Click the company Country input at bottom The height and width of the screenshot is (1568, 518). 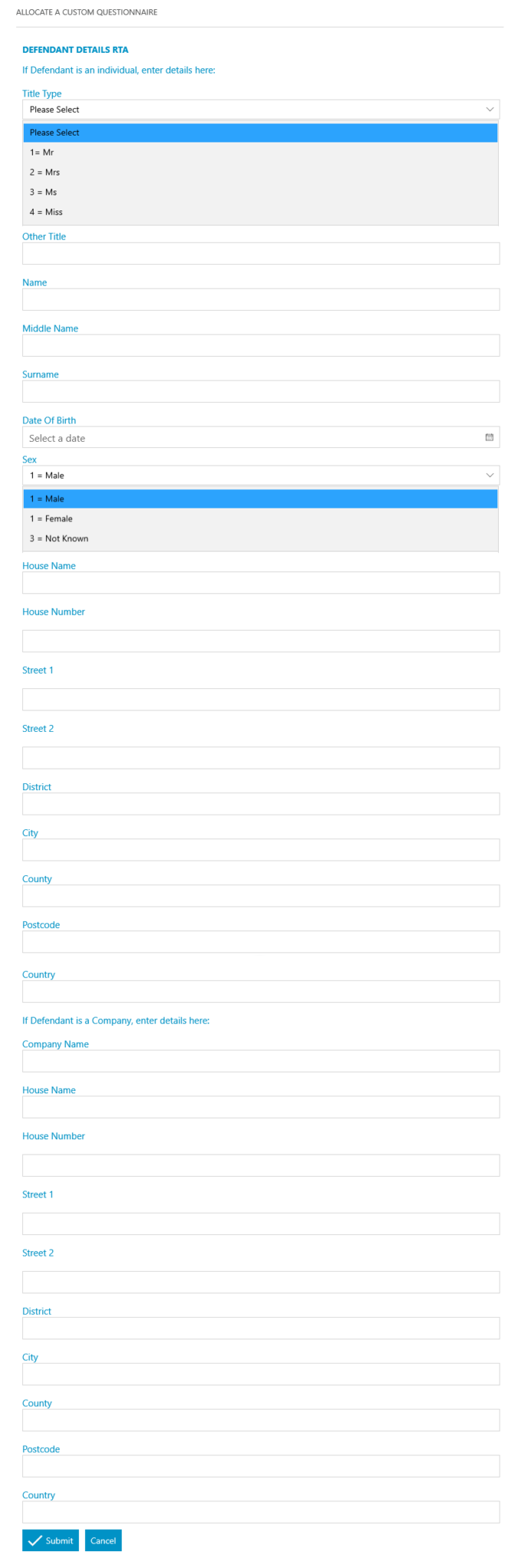click(260, 1512)
